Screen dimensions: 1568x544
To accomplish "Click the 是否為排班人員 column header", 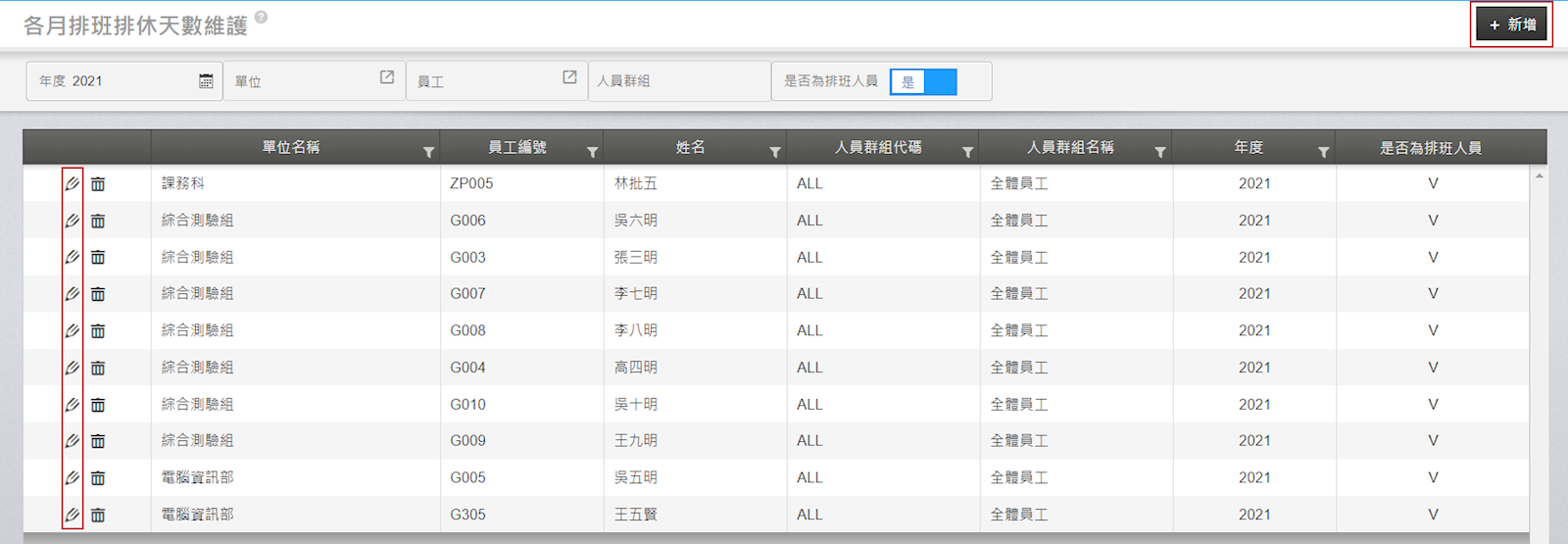I will pyautogui.click(x=1430, y=148).
